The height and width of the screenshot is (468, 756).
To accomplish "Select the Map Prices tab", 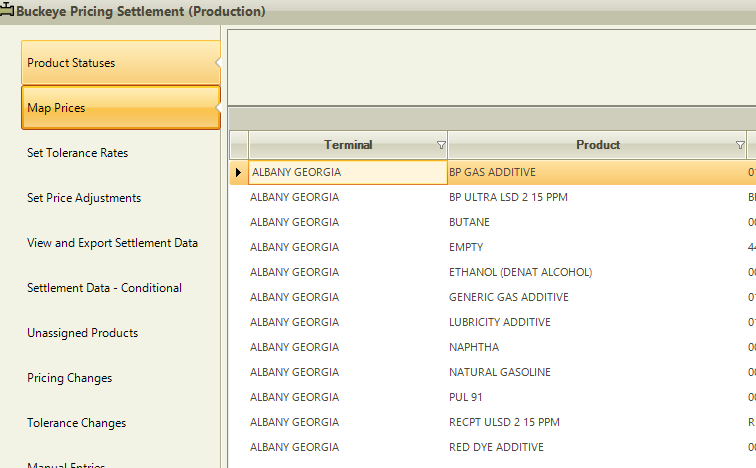I will [120, 108].
